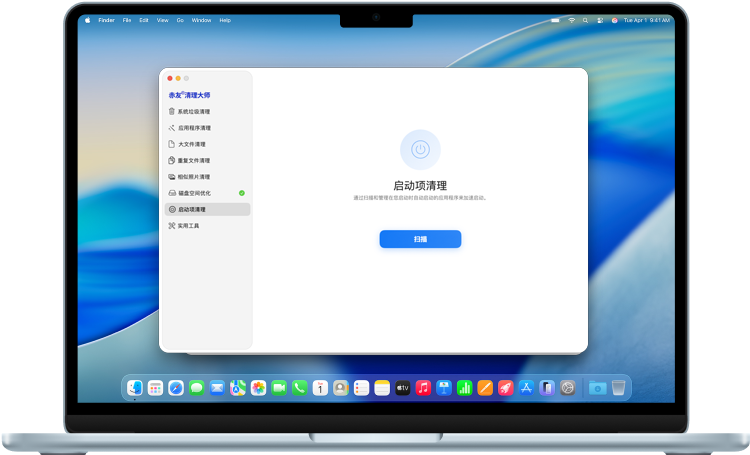Open the Go menu in menu bar

point(180,20)
